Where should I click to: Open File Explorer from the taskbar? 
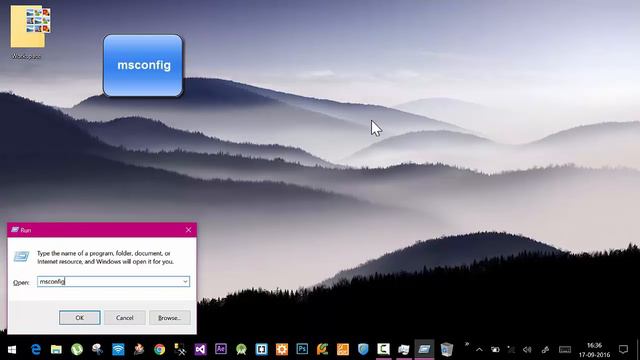point(56,349)
